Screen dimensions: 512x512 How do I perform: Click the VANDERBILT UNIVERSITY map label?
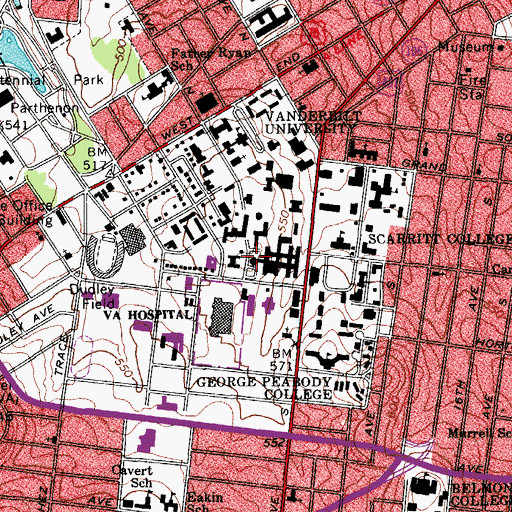312,122
